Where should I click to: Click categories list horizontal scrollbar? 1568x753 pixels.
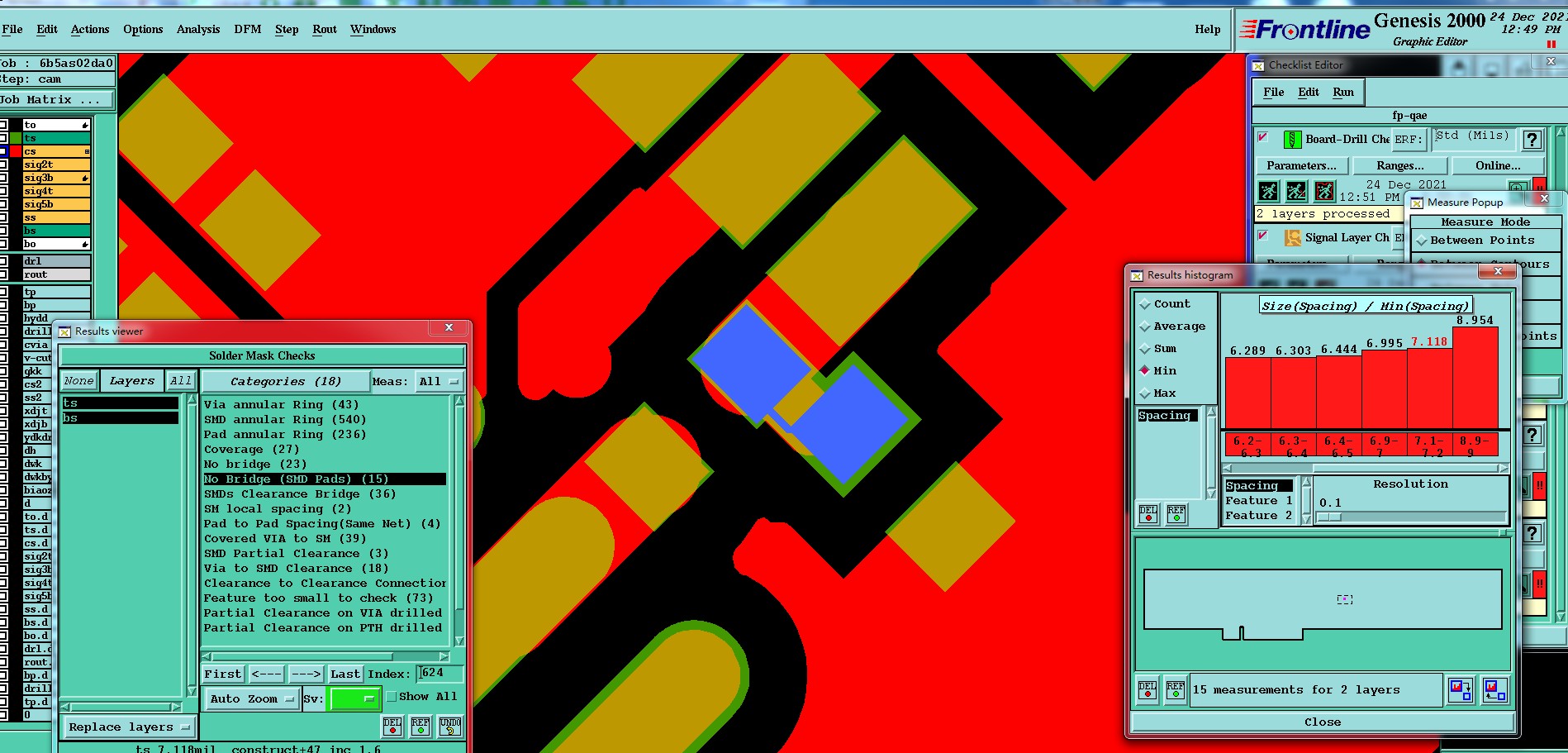pos(326,657)
